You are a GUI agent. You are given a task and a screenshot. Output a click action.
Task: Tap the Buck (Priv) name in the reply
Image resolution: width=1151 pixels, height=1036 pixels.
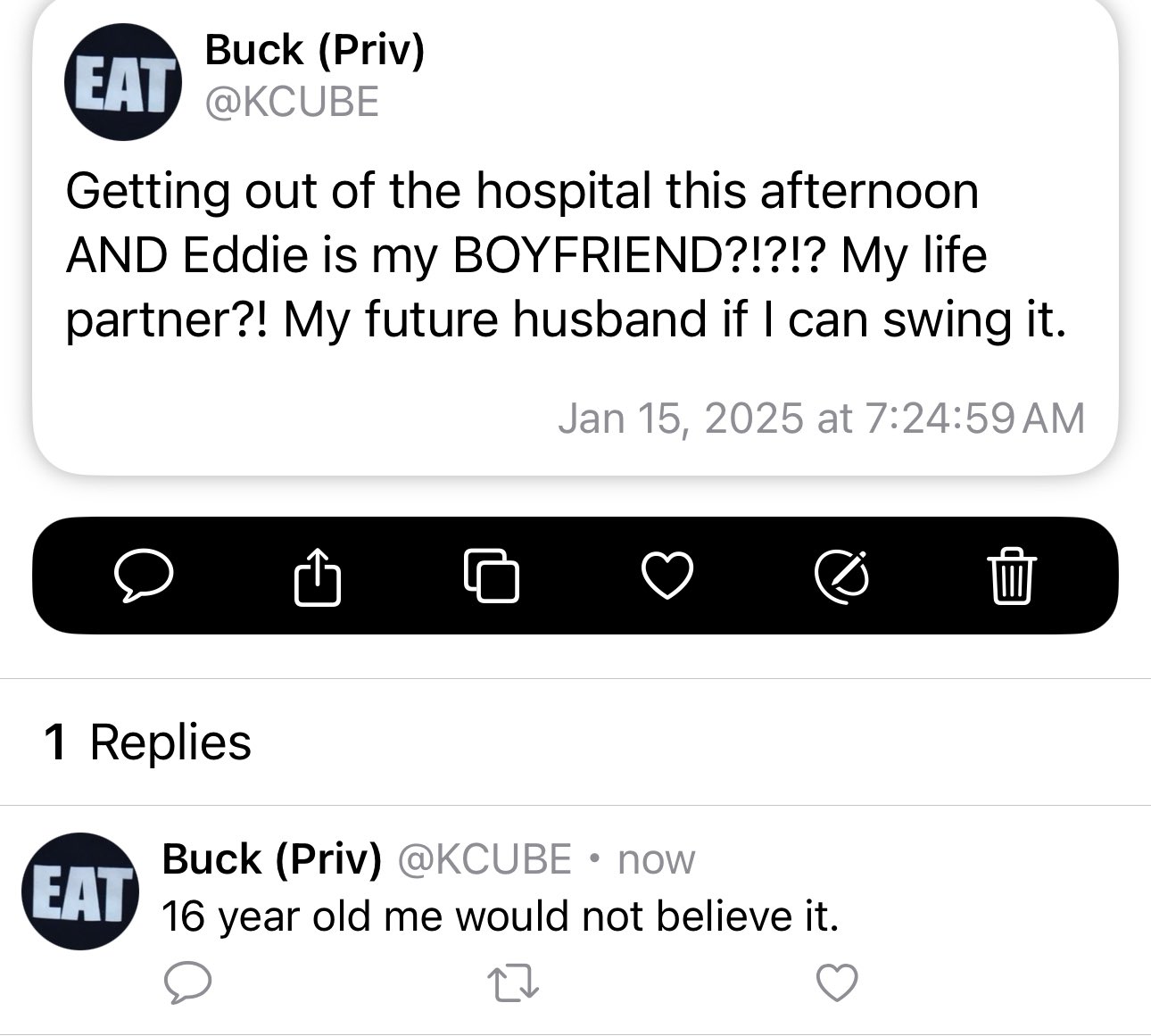(272, 859)
